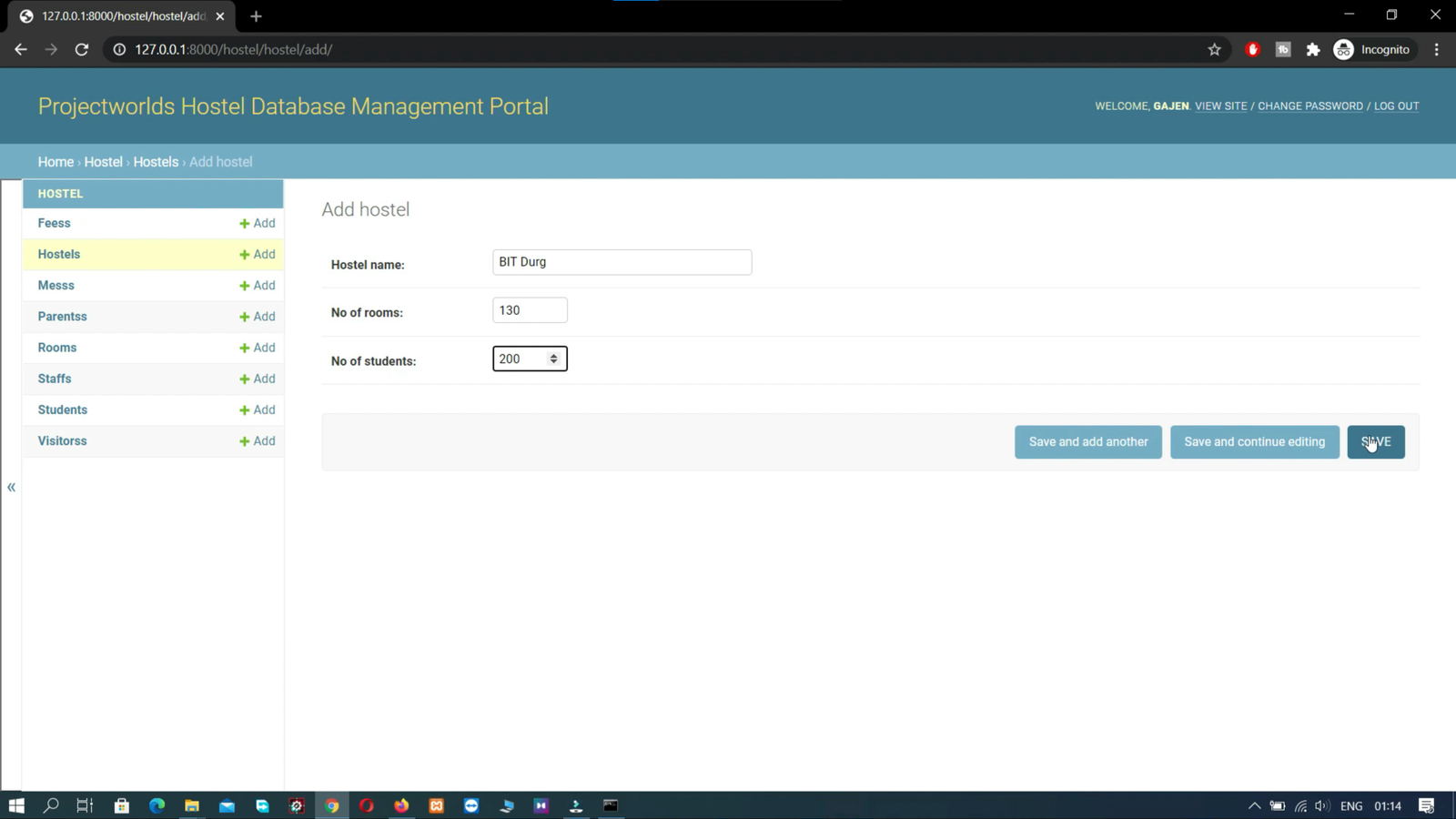
Task: Click the Add icon beside Rooms
Action: pos(257,348)
